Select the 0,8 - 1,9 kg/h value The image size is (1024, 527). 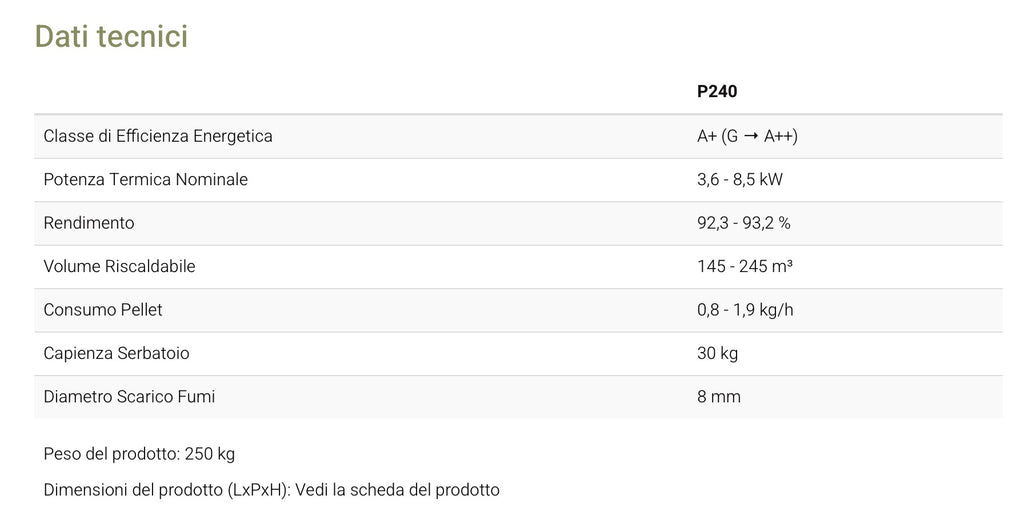tap(745, 310)
